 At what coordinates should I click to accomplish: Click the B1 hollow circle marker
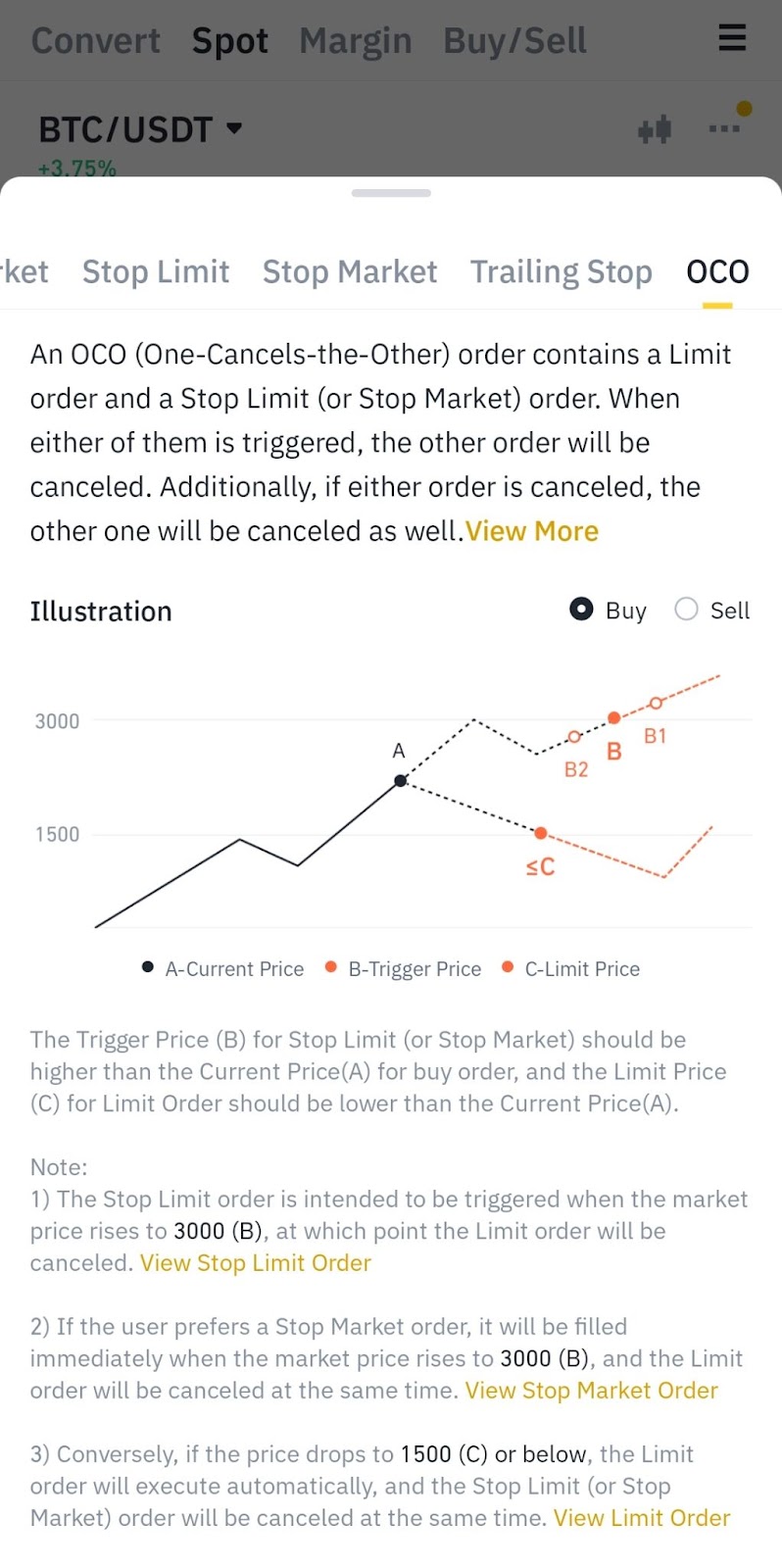[657, 703]
